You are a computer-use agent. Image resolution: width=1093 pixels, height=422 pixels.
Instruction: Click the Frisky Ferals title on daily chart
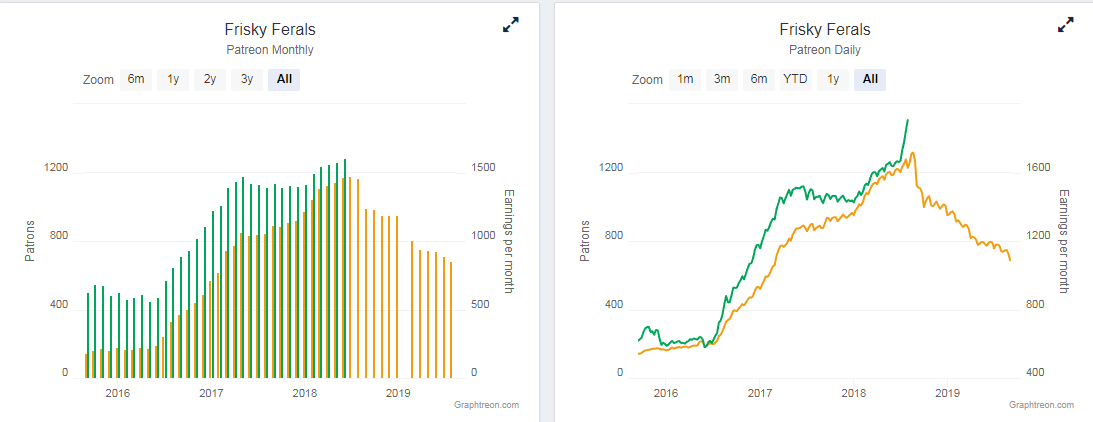[825, 30]
